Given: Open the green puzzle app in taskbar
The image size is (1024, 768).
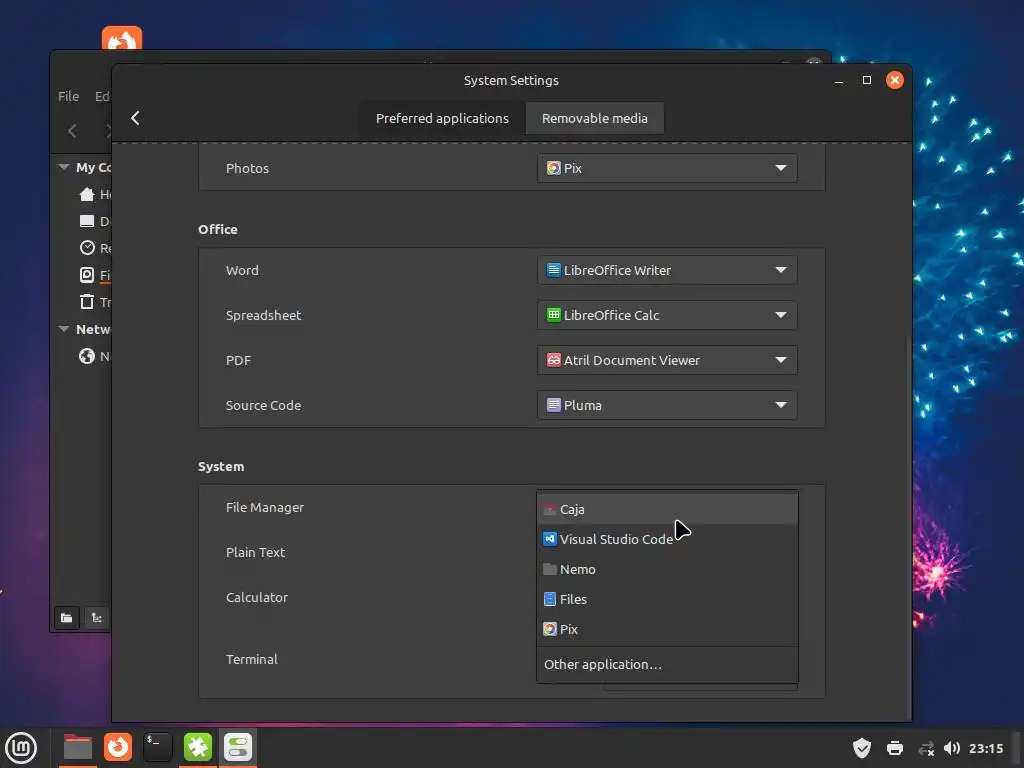Looking at the screenshot, I should click(198, 748).
